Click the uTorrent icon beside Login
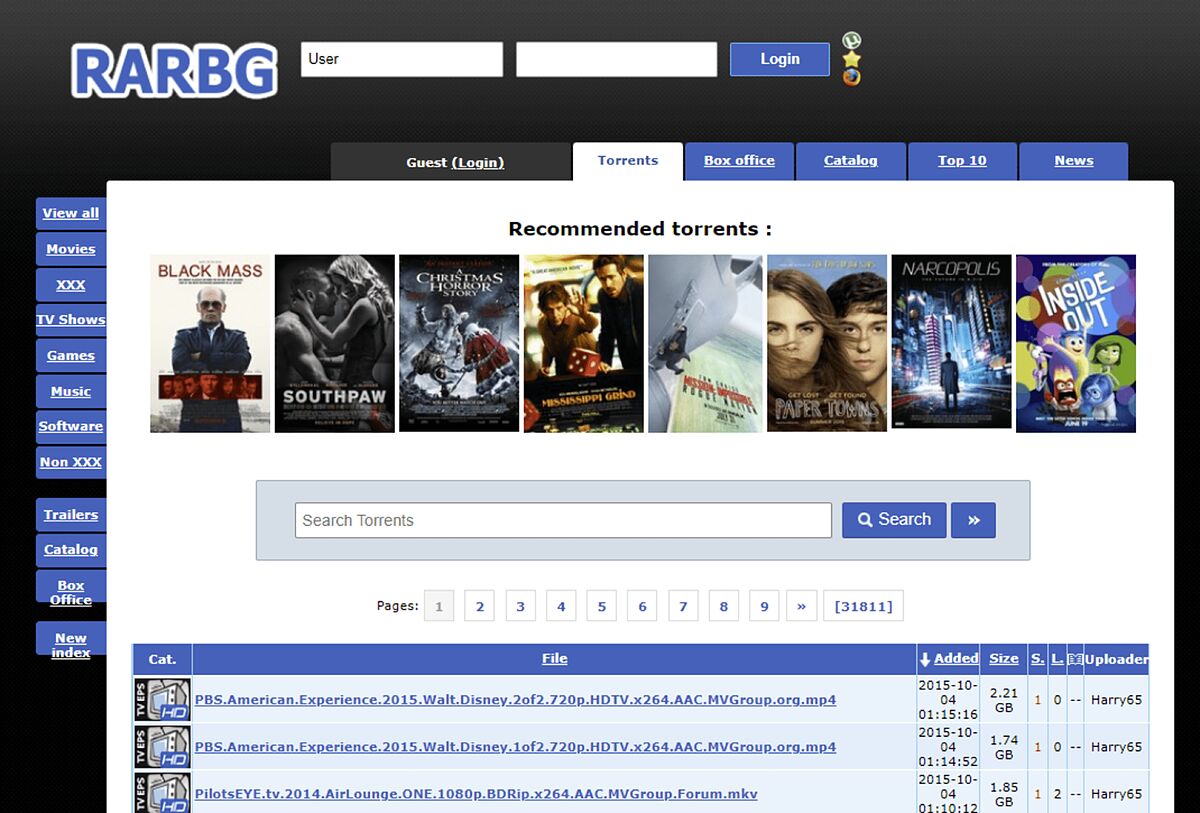Screen dimensions: 1200x813 click(x=851, y=41)
